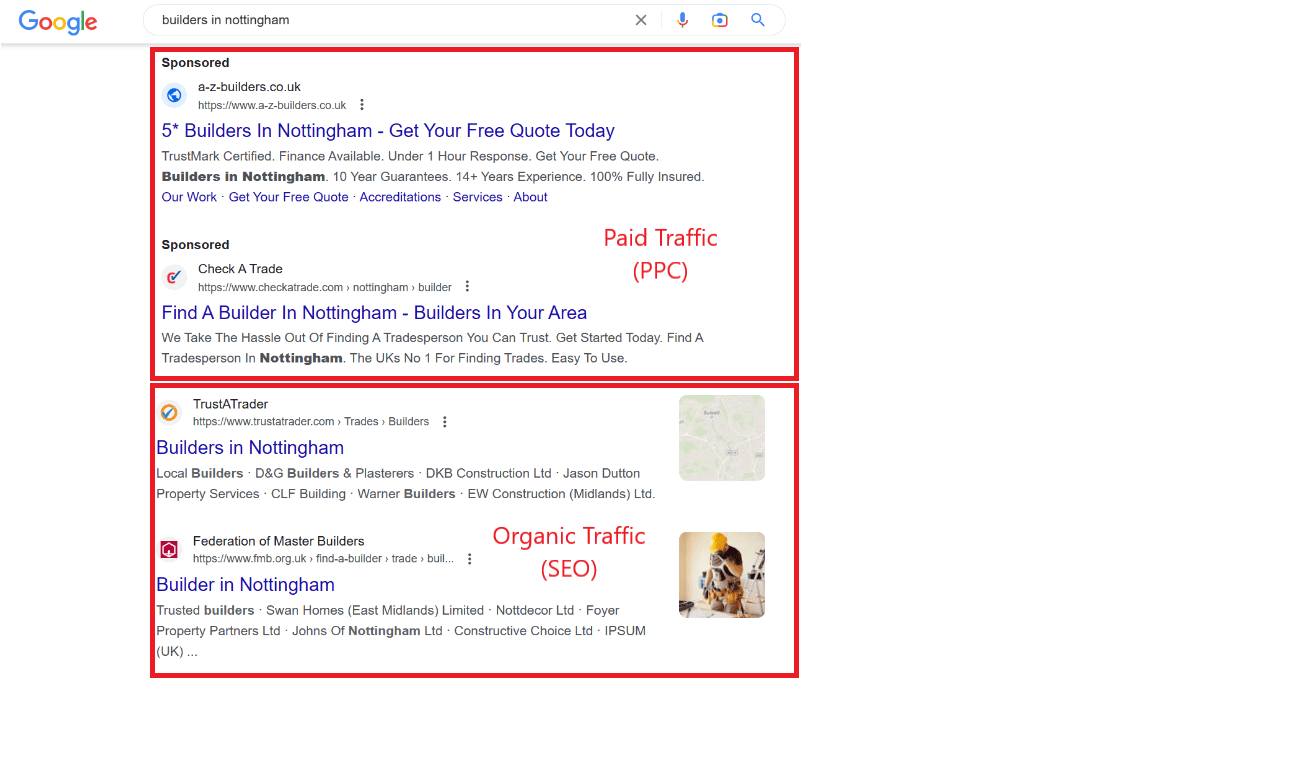Click first 'Sponsored' label above a-z-builders
This screenshot has width=1291, height=768.
(195, 63)
